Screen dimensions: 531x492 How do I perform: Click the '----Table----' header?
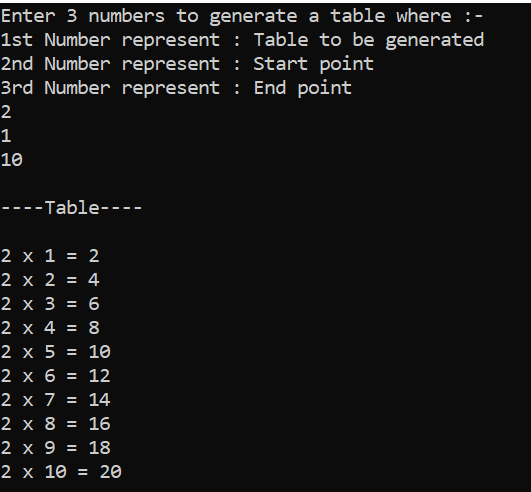pyautogui.click(x=71, y=208)
